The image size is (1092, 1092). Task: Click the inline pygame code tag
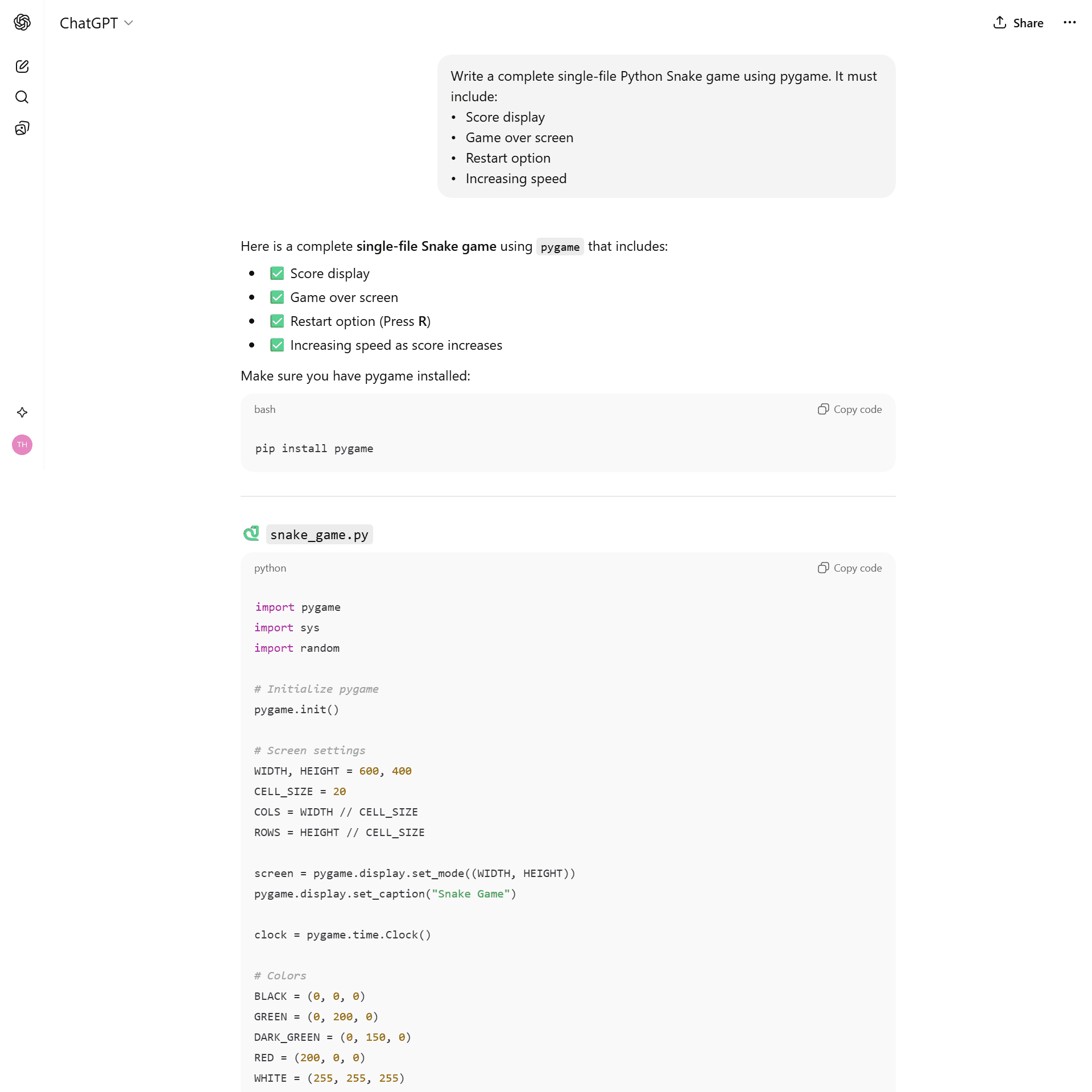560,247
